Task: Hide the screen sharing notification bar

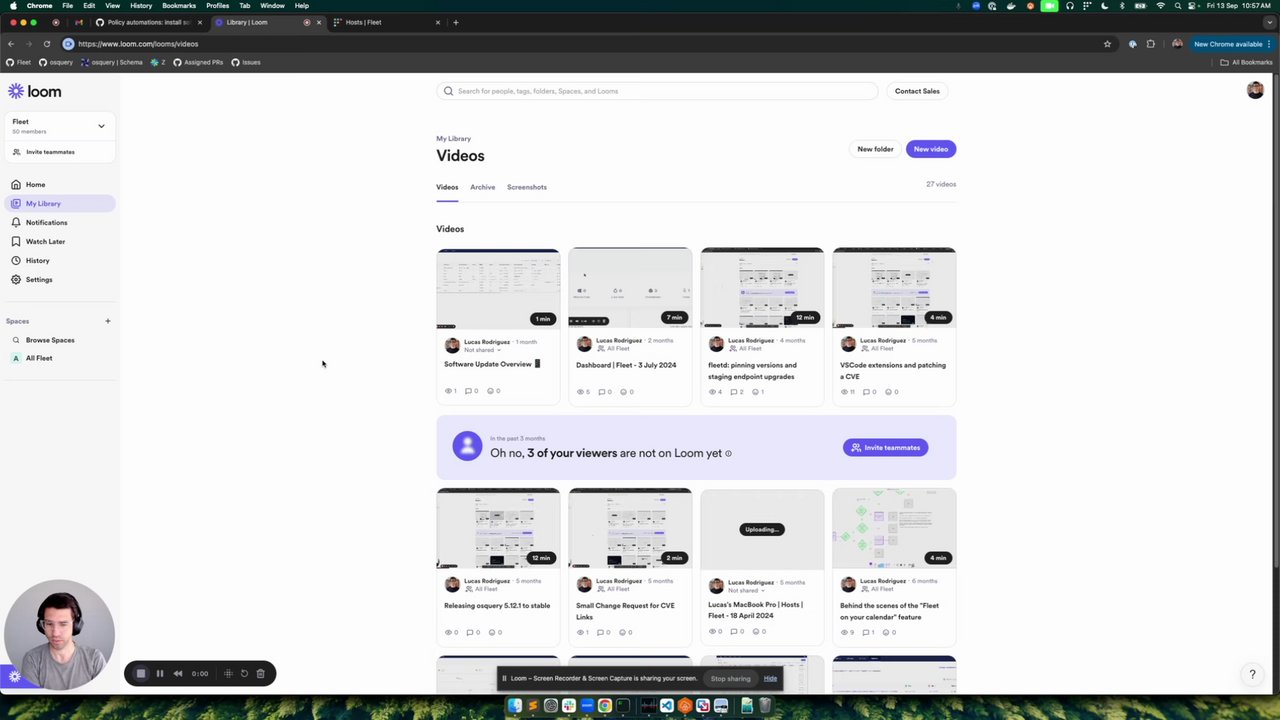Action: pyautogui.click(x=770, y=679)
